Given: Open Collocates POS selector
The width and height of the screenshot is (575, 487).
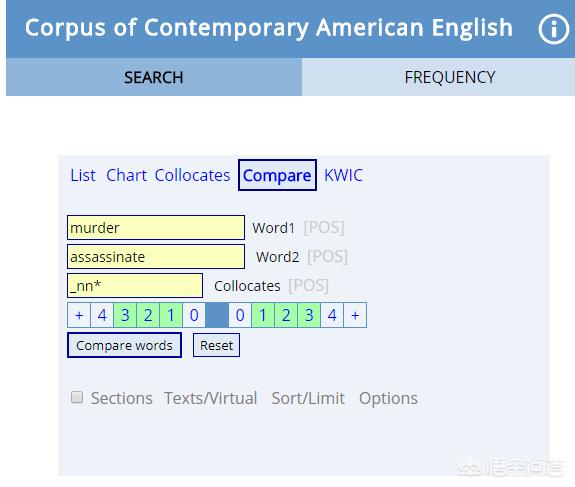Looking at the screenshot, I should 308,285.
